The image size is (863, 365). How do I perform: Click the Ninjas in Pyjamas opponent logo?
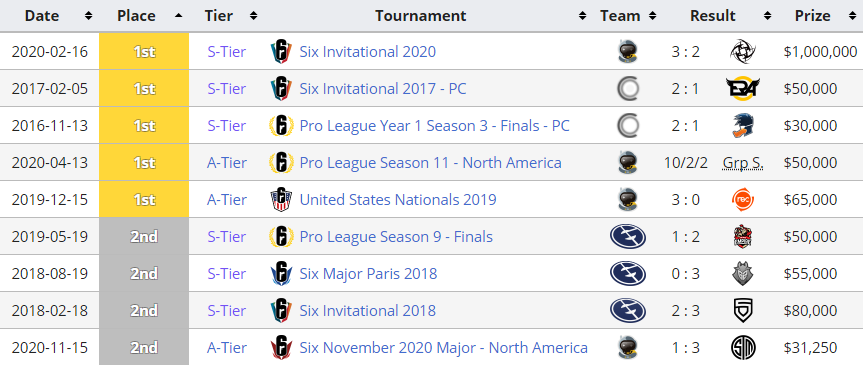[742, 52]
